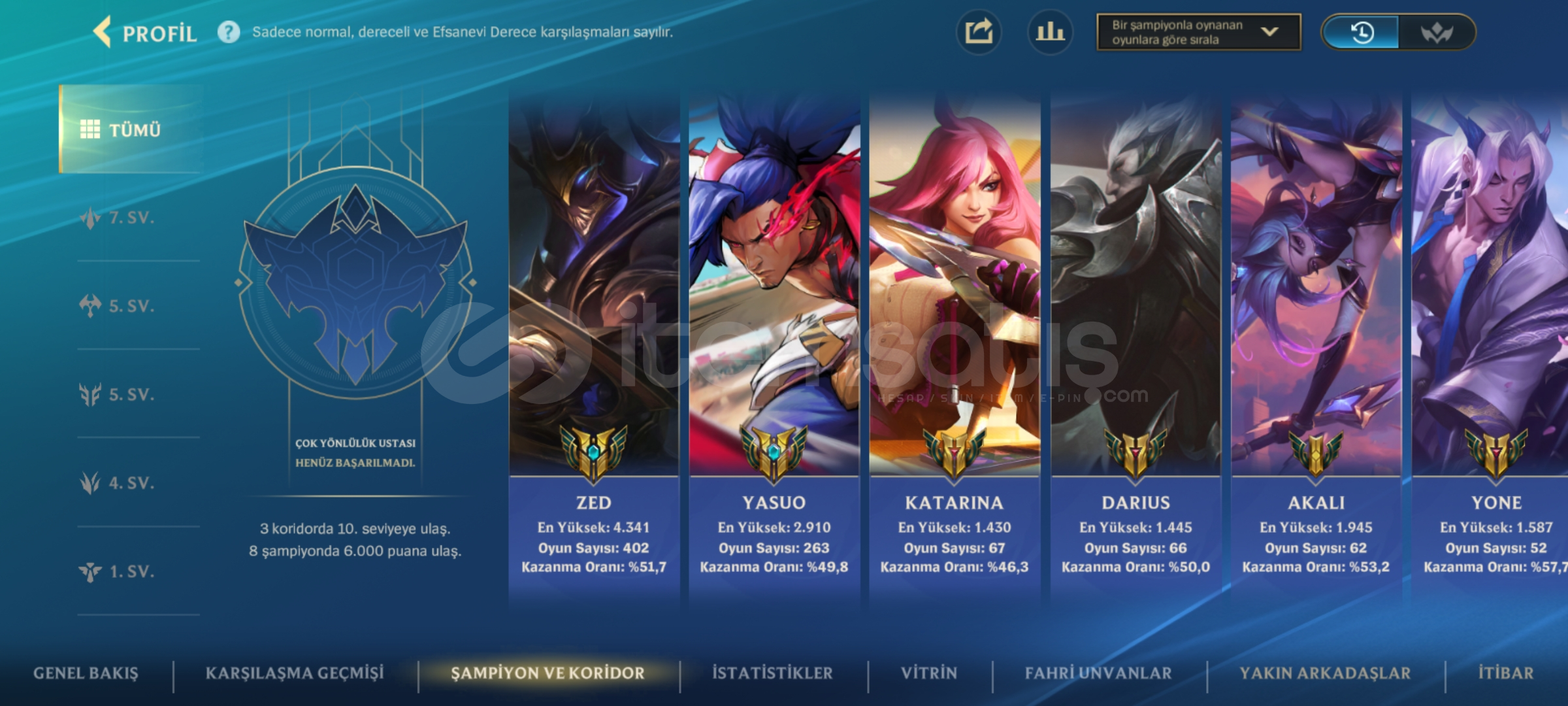Go to İstatistikler tab
This screenshot has width=1568, height=706.
click(x=772, y=673)
